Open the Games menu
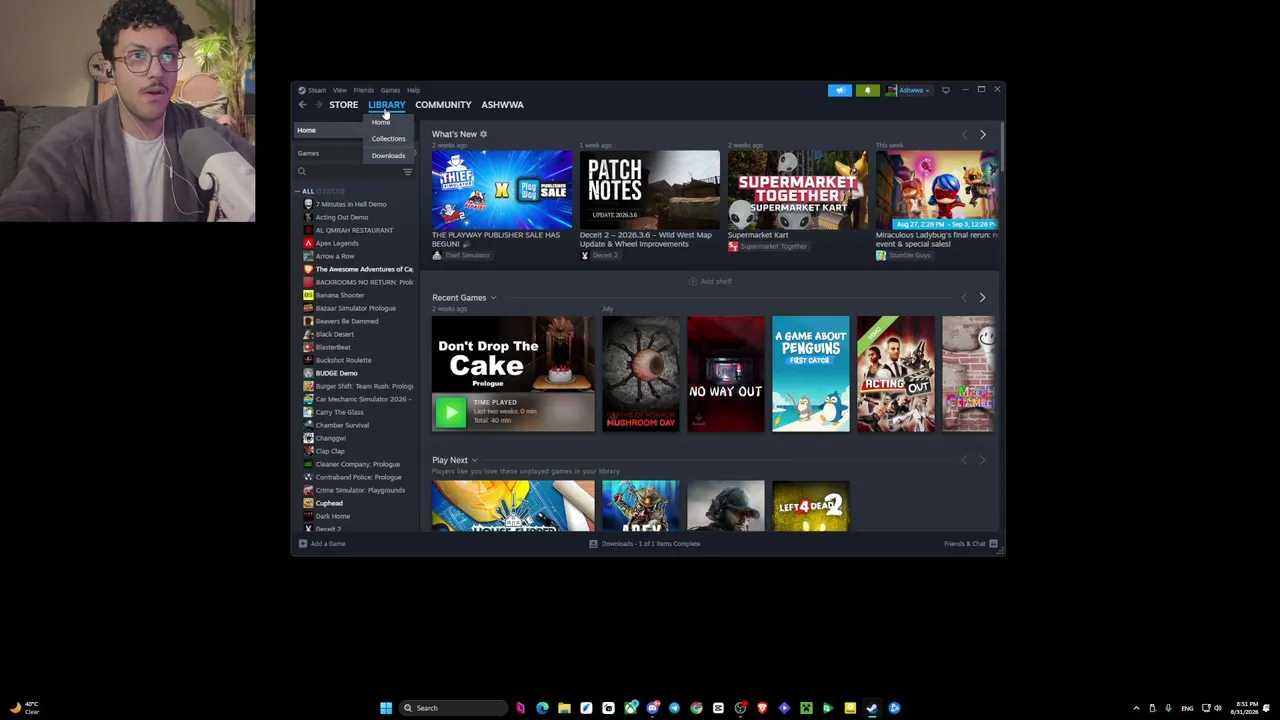1280x720 pixels. click(390, 90)
